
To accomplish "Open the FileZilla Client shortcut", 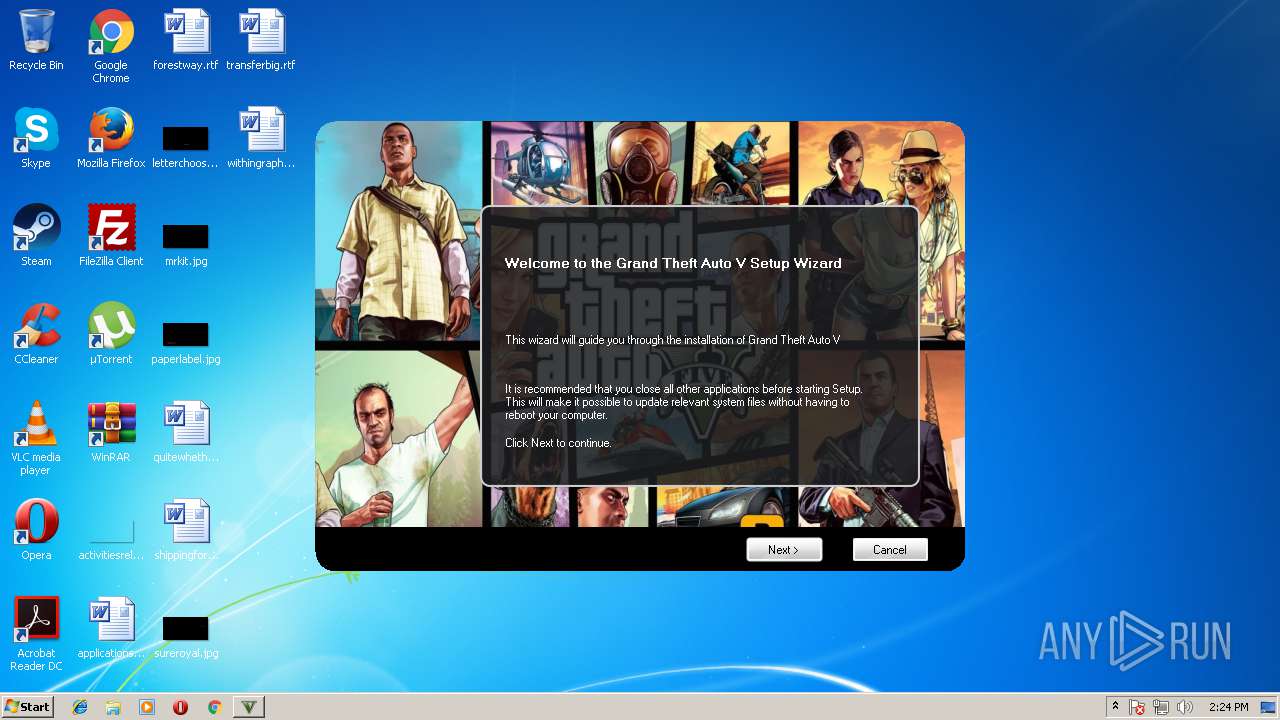I will [111, 237].
